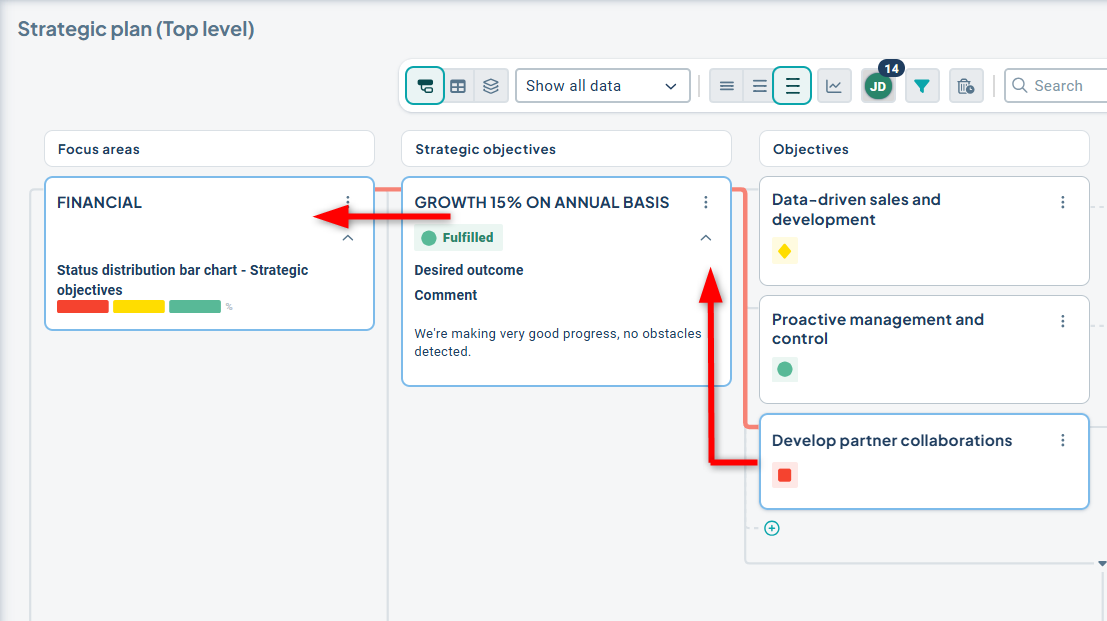Screen dimensions: 1107x621
Task: Open the stacked layers view
Action: pyautogui.click(x=490, y=86)
